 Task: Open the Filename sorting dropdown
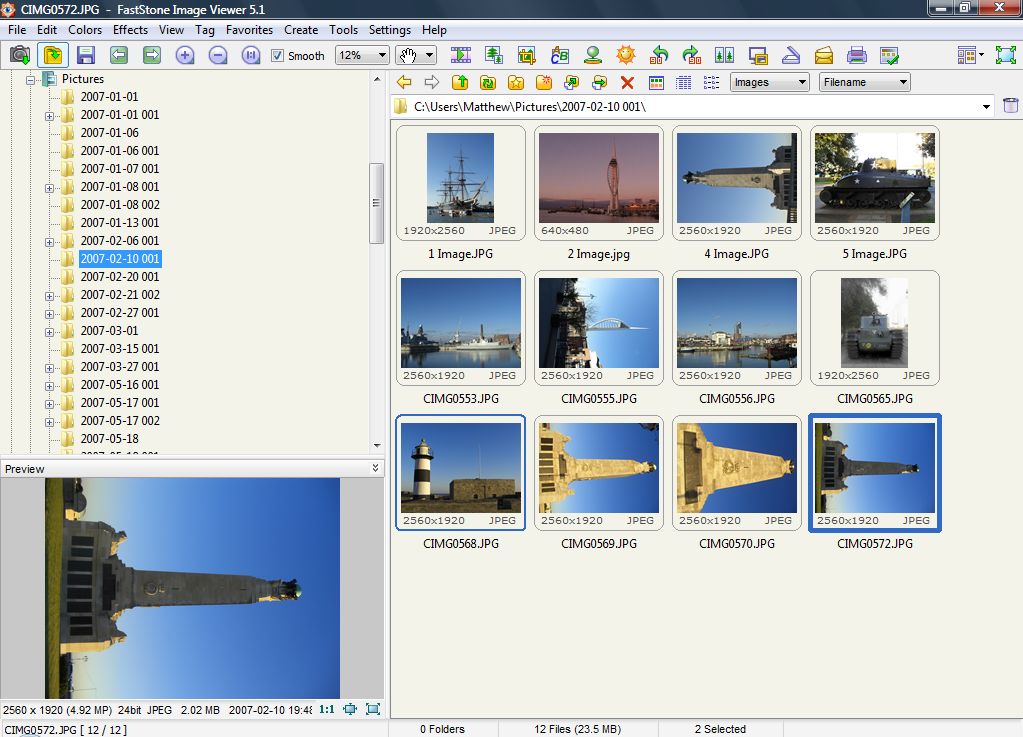(864, 82)
